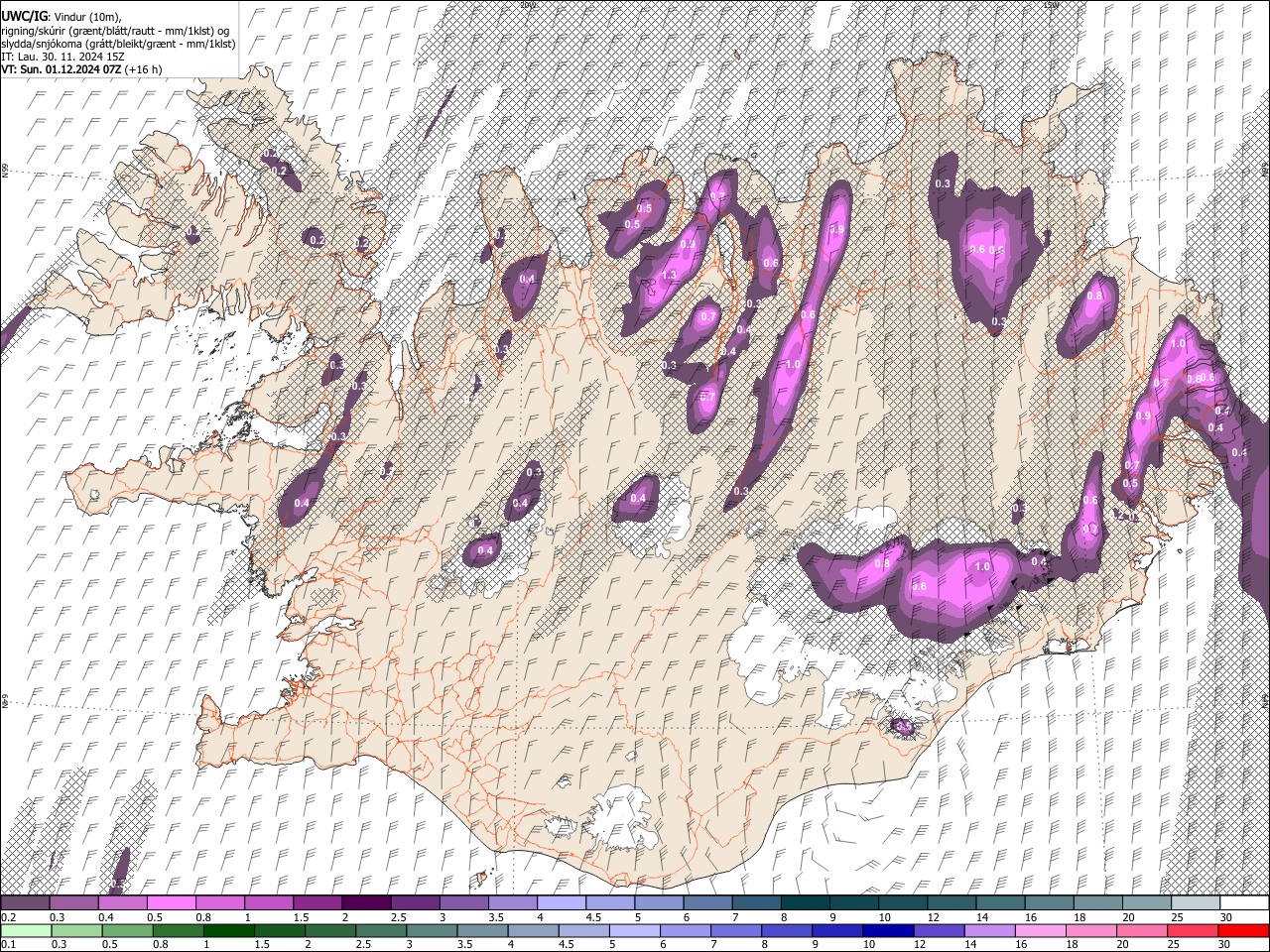Click the '1.3' precipitation value on the map
Viewport: 1270px width, 952px height.
(669, 276)
